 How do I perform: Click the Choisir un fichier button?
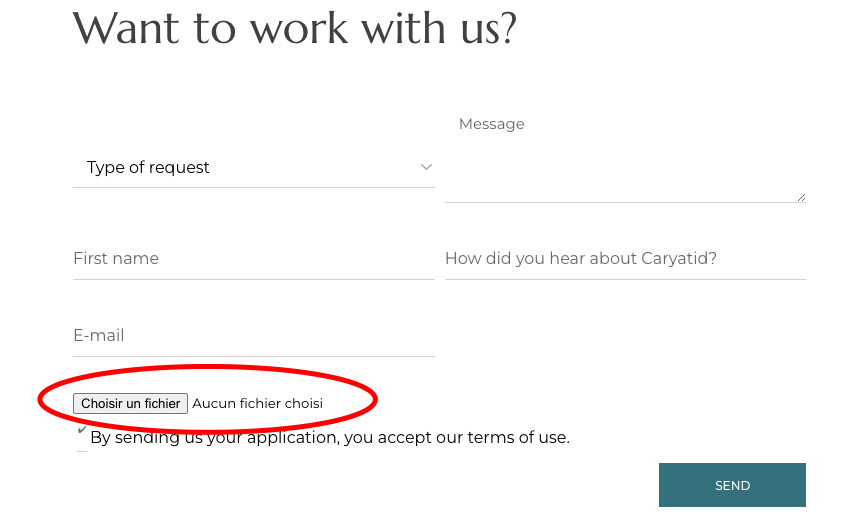130,404
